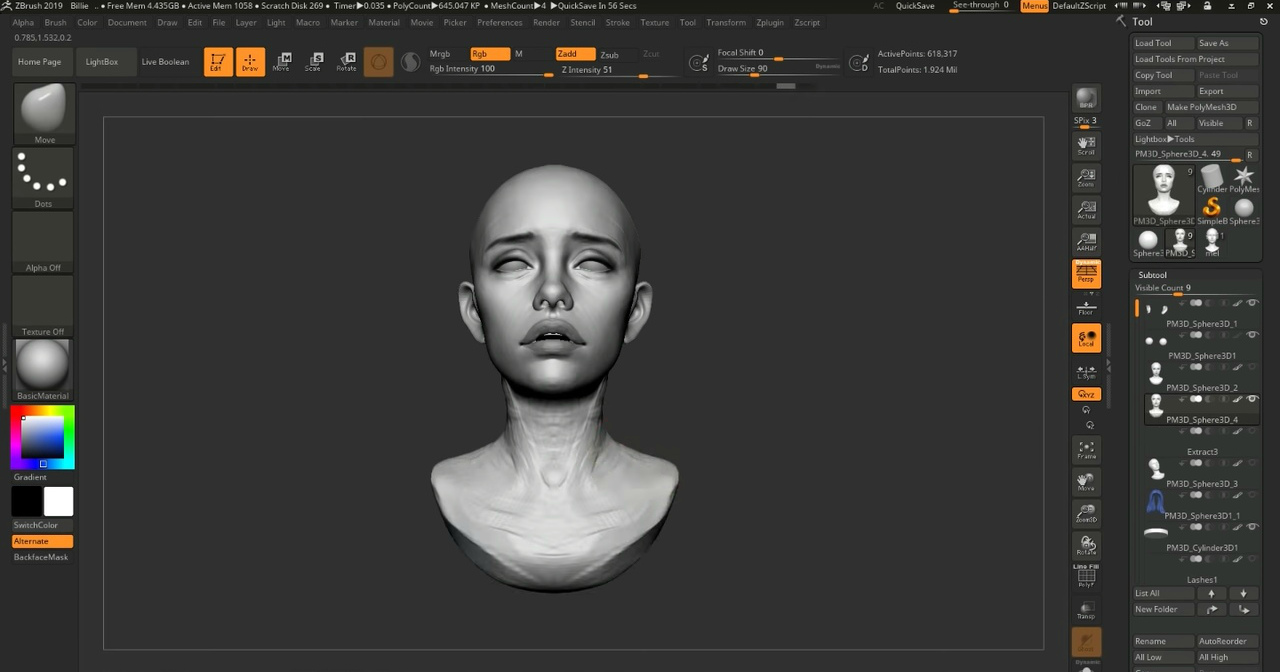The width and height of the screenshot is (1280, 672).
Task: Select the PM3D_Sphere3D_3 subtool row
Action: (1201, 472)
